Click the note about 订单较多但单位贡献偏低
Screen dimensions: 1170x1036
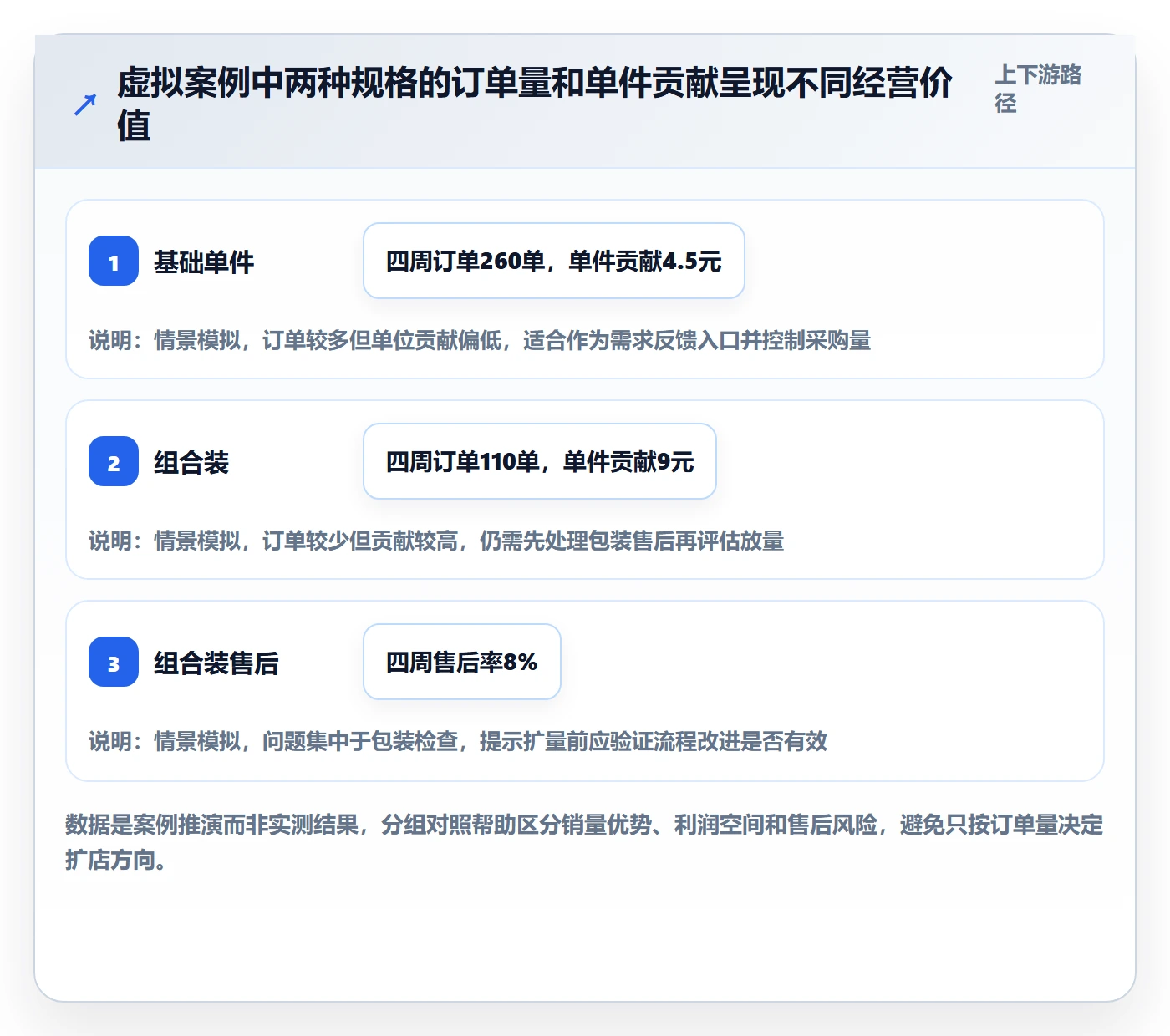pos(480,340)
